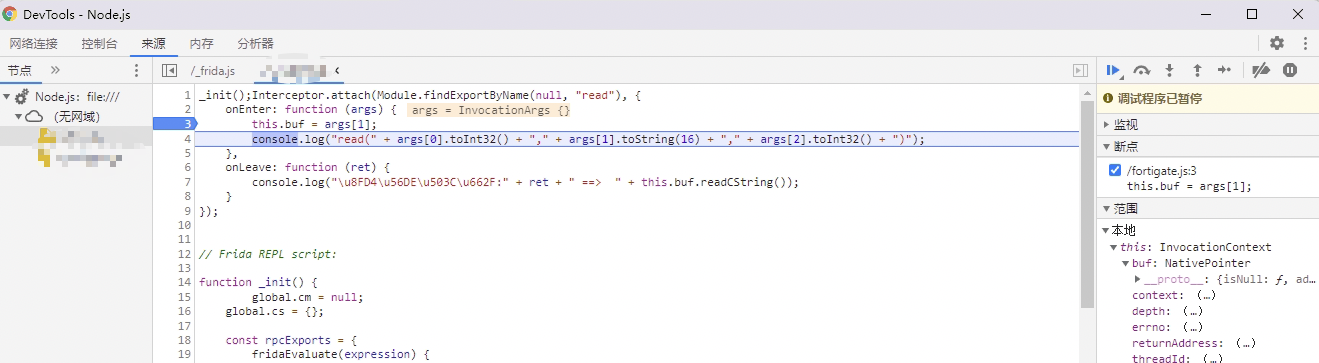Screen dimensions: 1319x363
Task: Click the Node.js gear icon in tree
Action: tap(22, 97)
